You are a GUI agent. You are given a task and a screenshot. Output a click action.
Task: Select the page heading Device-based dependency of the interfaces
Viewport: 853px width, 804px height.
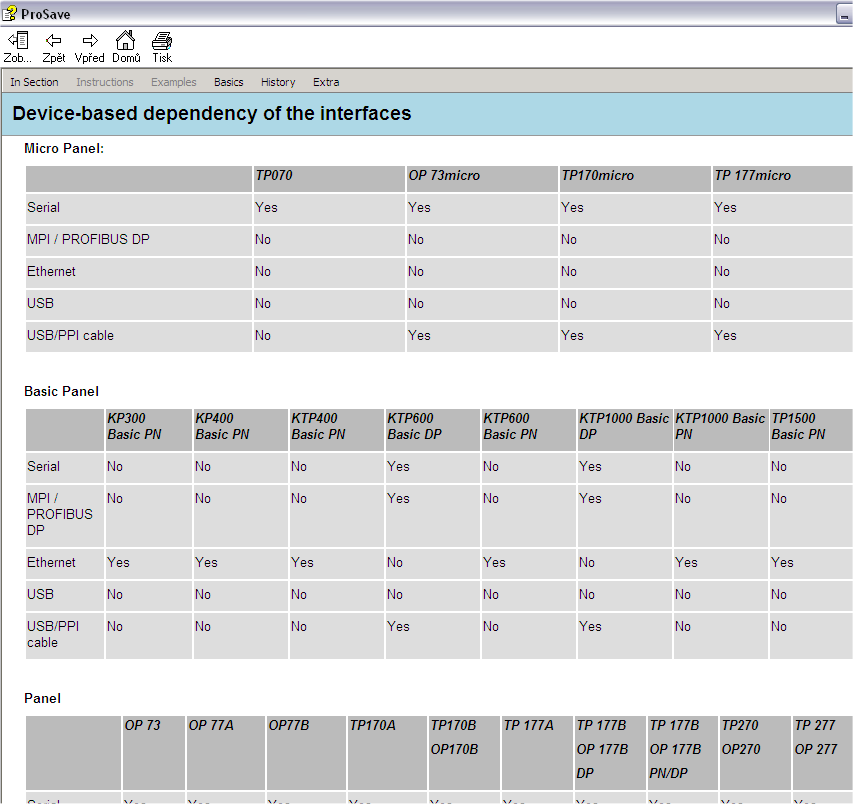click(212, 113)
